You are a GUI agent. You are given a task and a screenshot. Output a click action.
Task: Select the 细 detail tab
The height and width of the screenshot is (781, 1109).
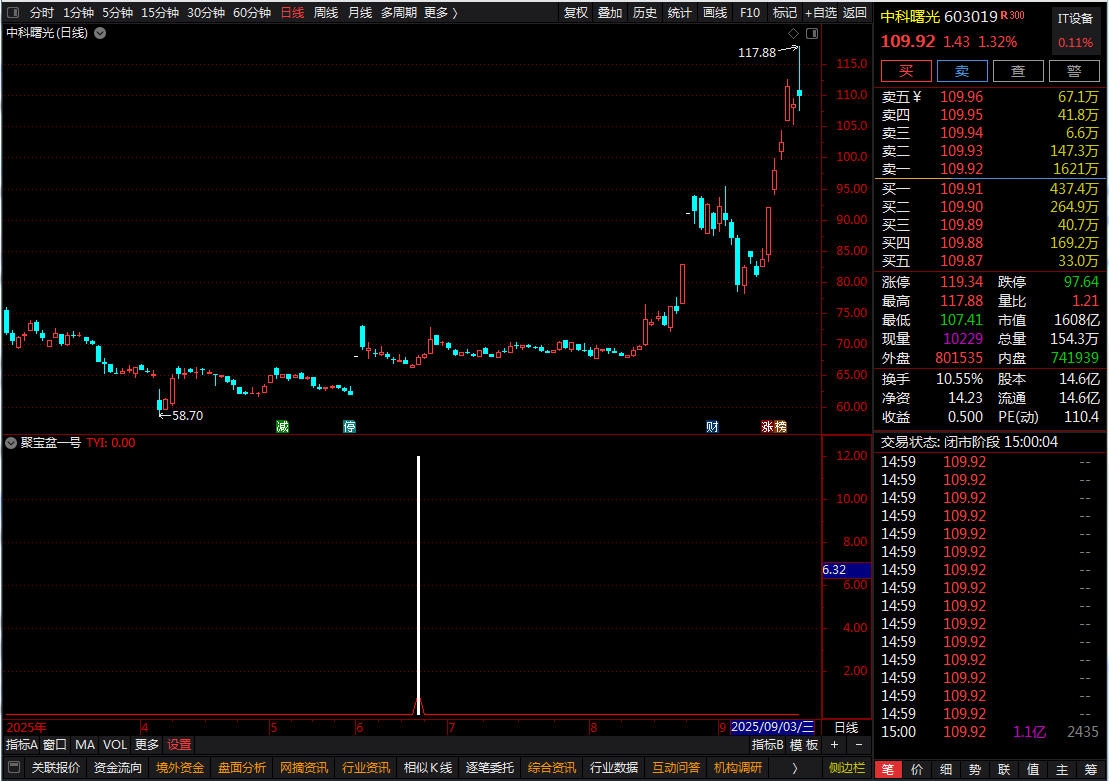[946, 770]
